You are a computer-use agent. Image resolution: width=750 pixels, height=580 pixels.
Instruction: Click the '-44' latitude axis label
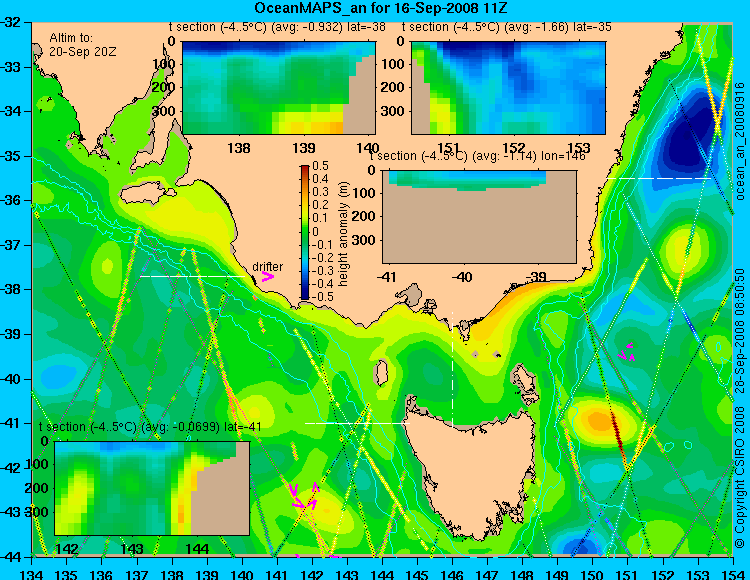point(11,557)
